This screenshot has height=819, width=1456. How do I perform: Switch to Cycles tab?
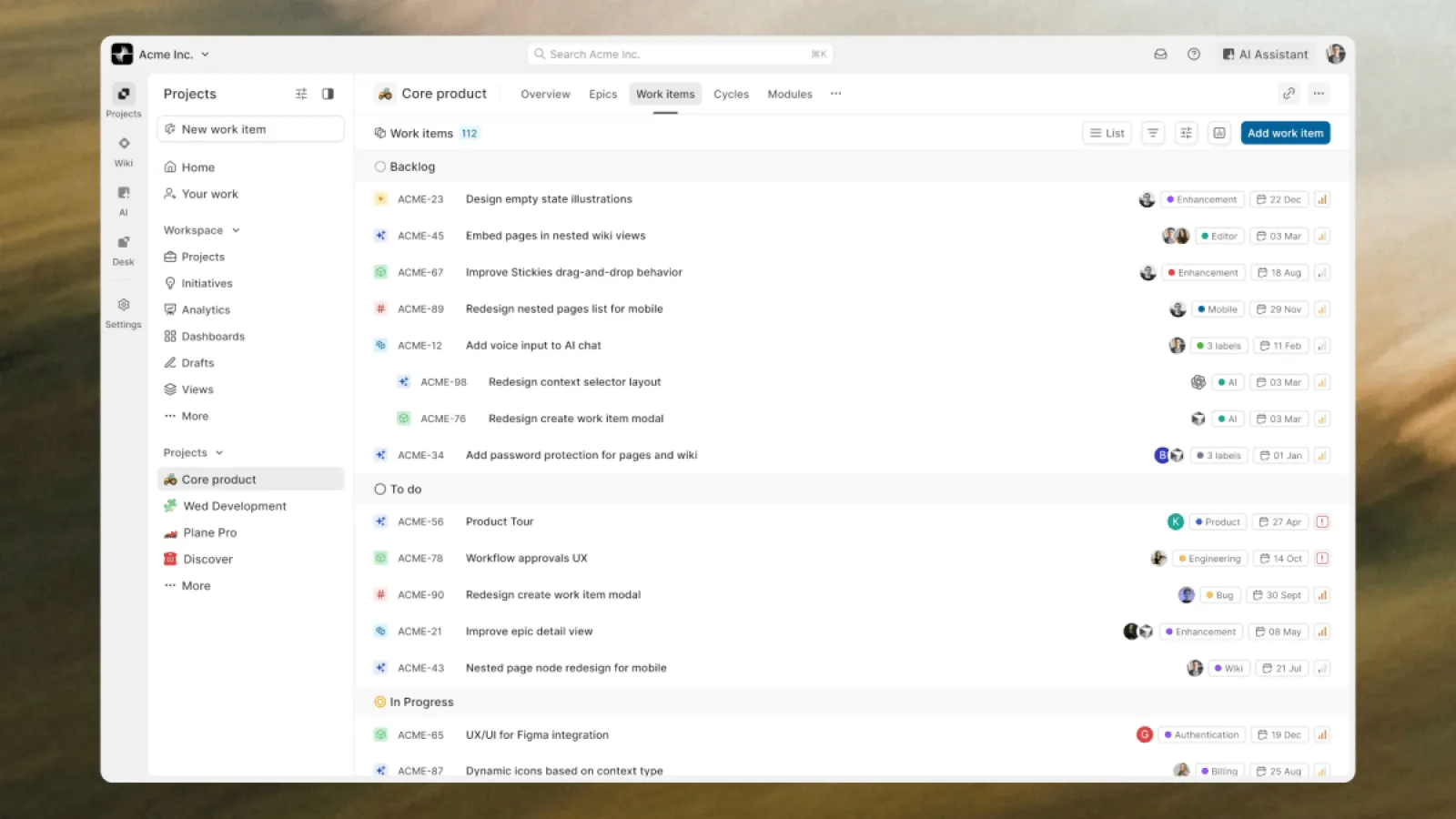[x=731, y=94]
